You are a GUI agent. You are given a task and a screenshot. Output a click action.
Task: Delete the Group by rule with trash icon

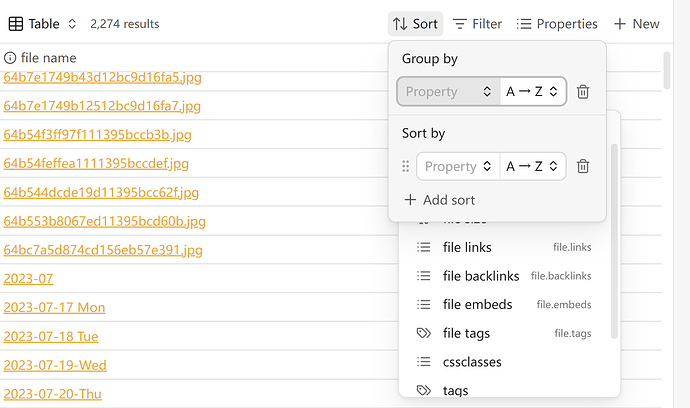tap(583, 92)
